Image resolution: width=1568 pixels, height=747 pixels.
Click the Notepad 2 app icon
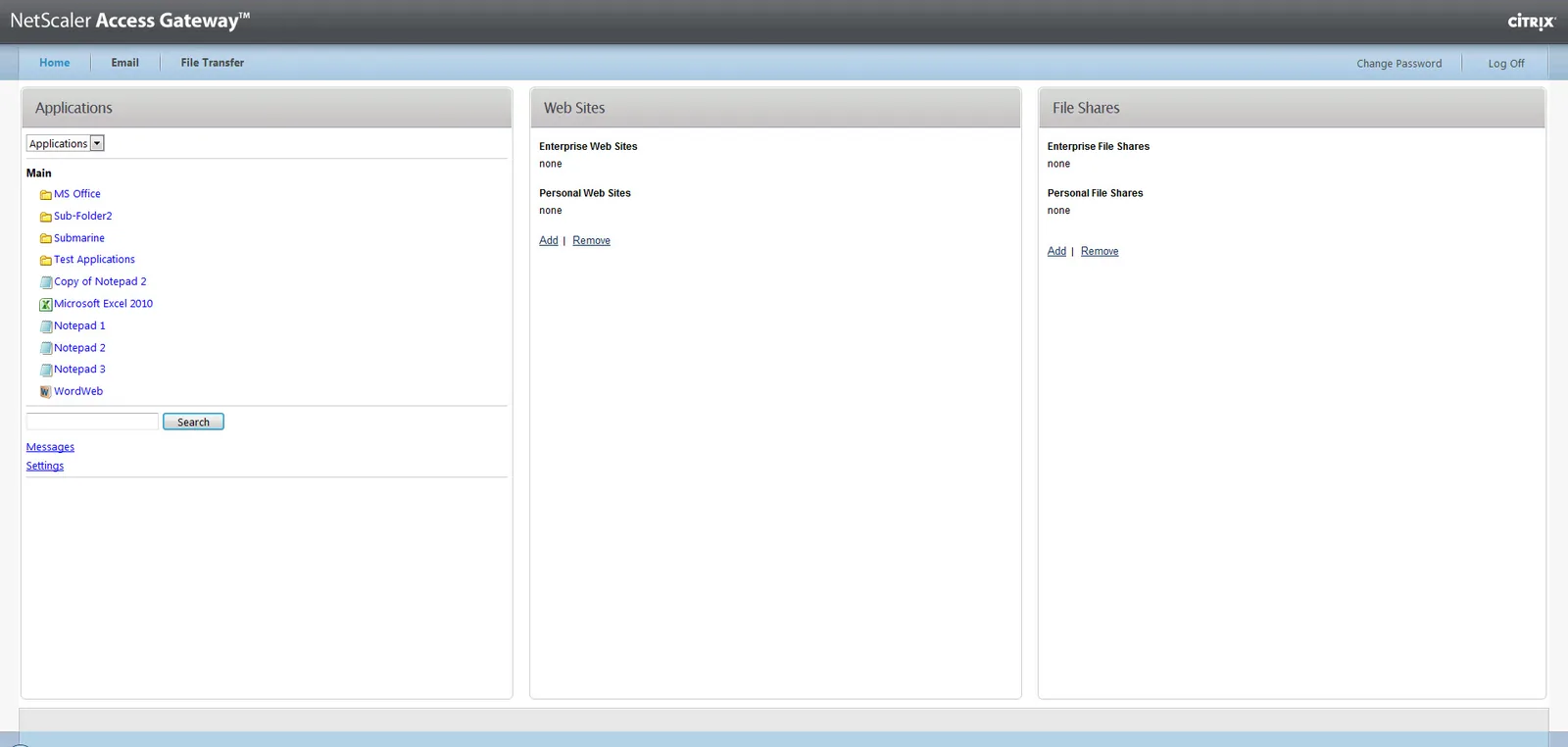45,348
